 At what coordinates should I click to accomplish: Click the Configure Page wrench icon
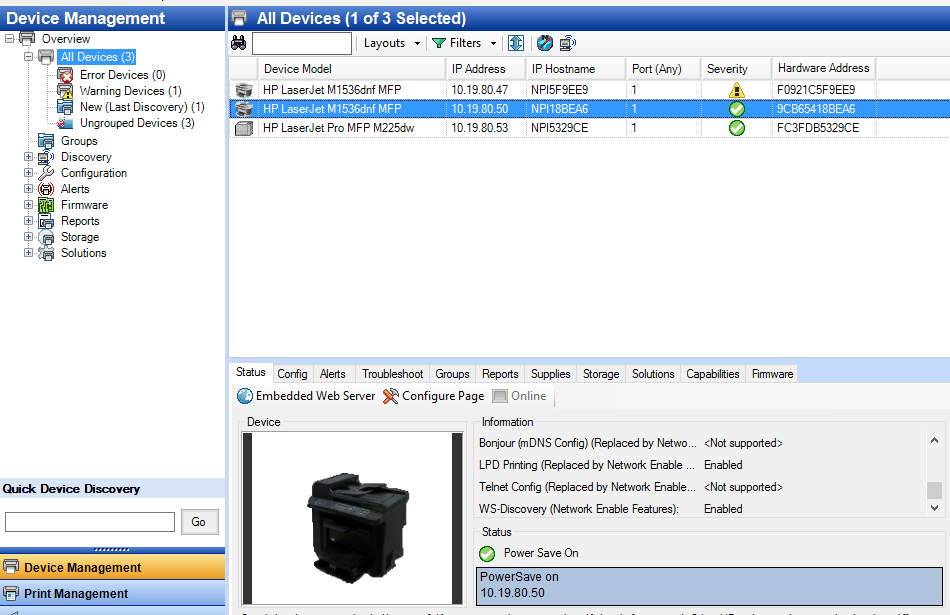pyautogui.click(x=390, y=396)
